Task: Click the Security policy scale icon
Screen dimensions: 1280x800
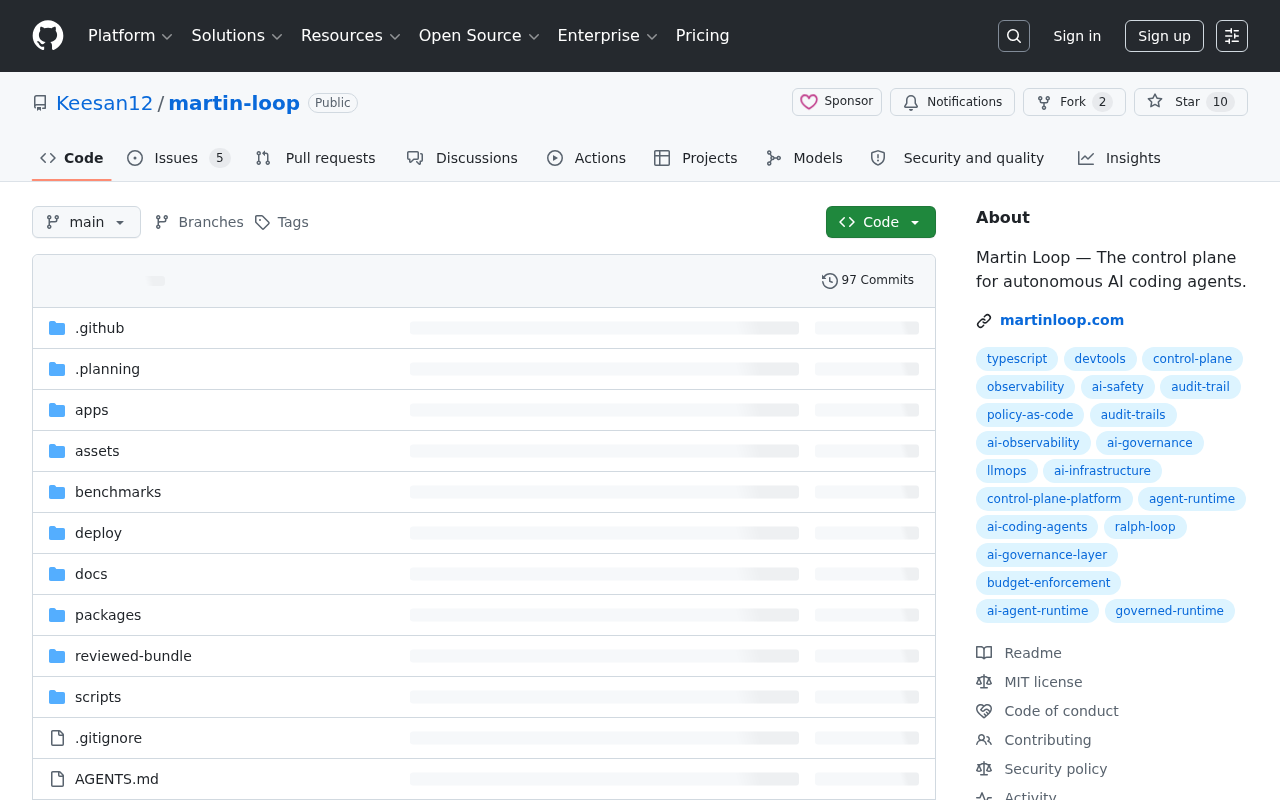Action: (984, 769)
